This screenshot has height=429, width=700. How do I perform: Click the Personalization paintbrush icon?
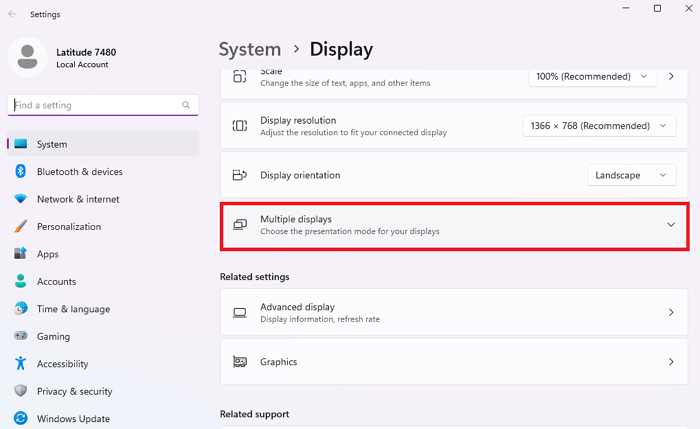[20, 227]
